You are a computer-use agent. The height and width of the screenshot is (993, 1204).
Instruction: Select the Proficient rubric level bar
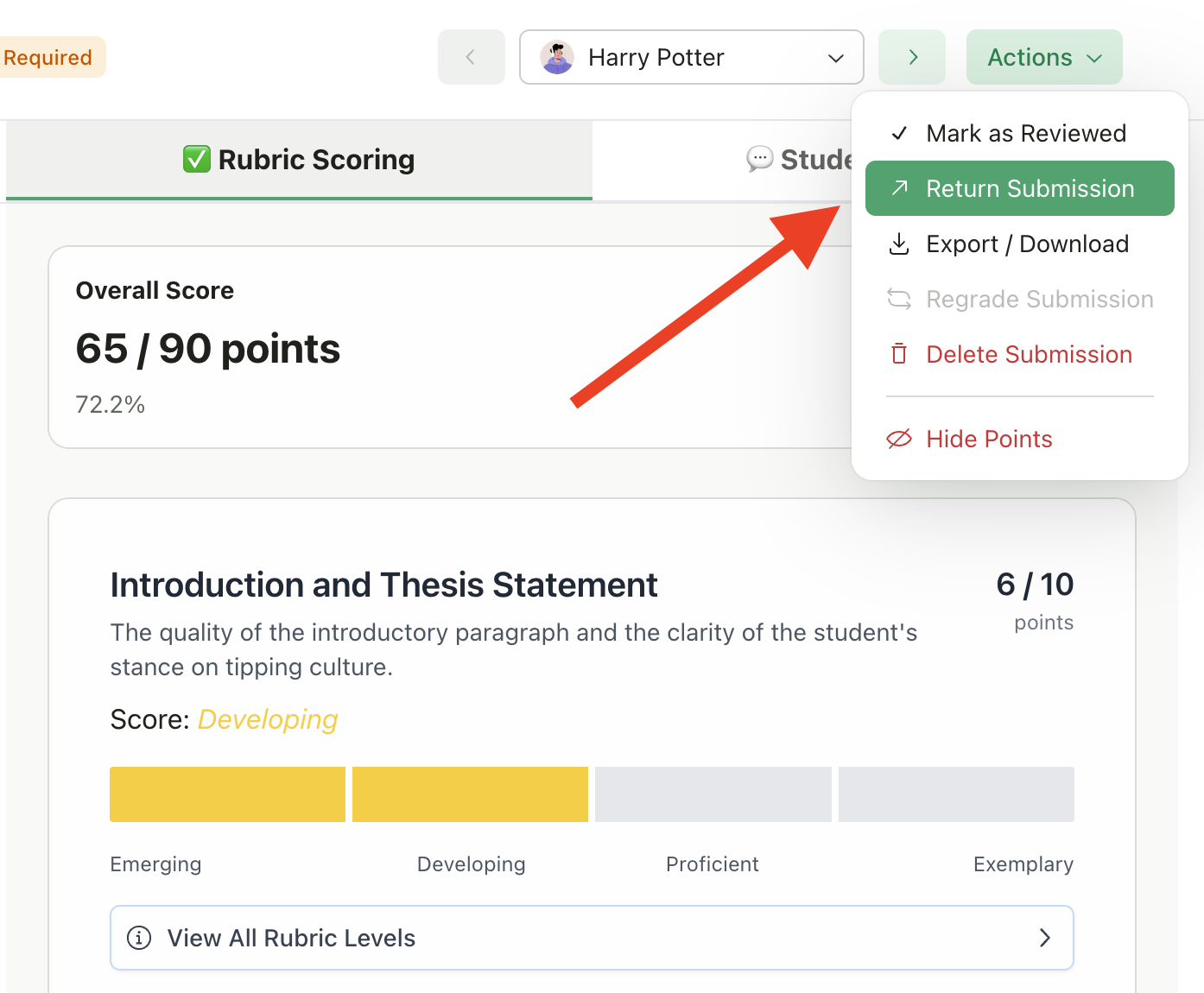coord(713,794)
